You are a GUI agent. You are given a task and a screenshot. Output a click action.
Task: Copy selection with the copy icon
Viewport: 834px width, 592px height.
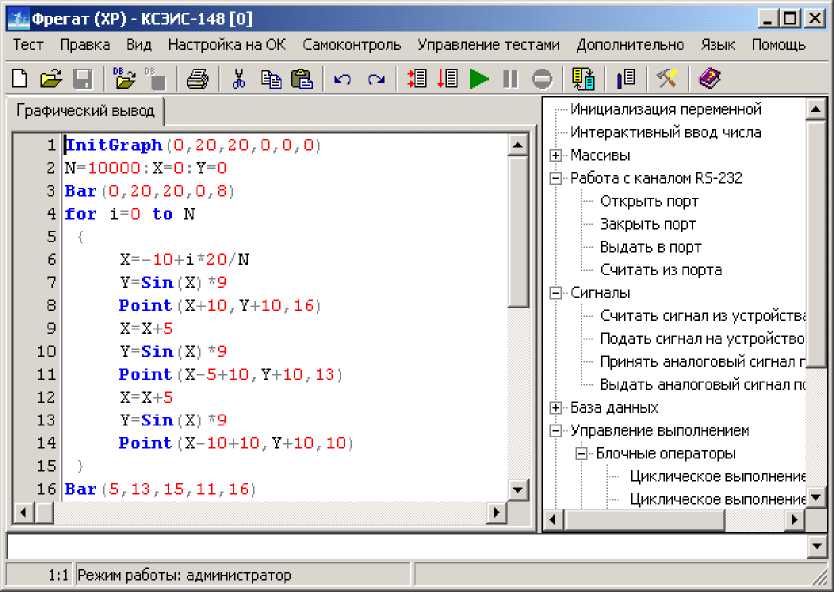[x=271, y=79]
